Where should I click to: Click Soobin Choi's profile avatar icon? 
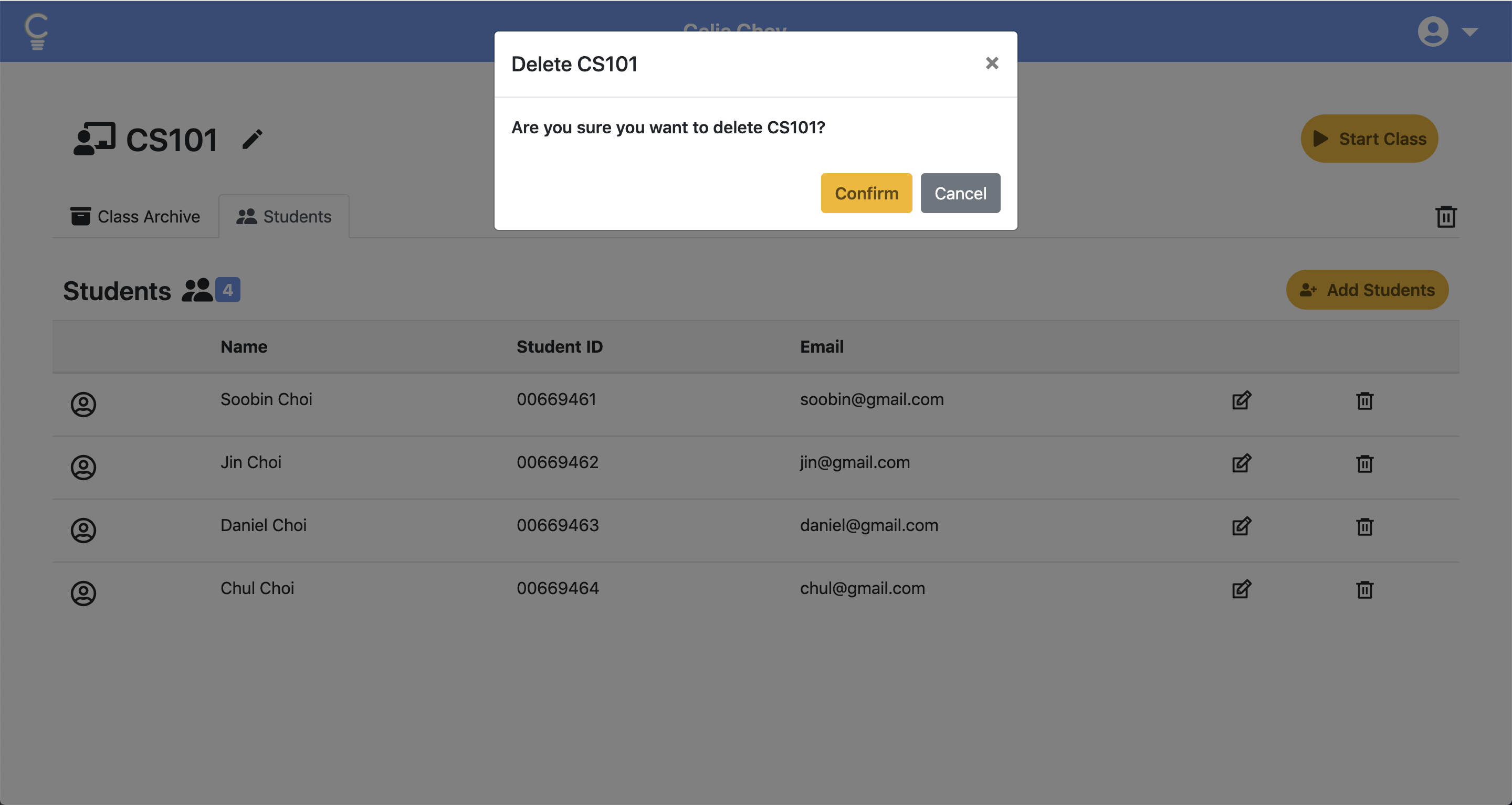(83, 404)
